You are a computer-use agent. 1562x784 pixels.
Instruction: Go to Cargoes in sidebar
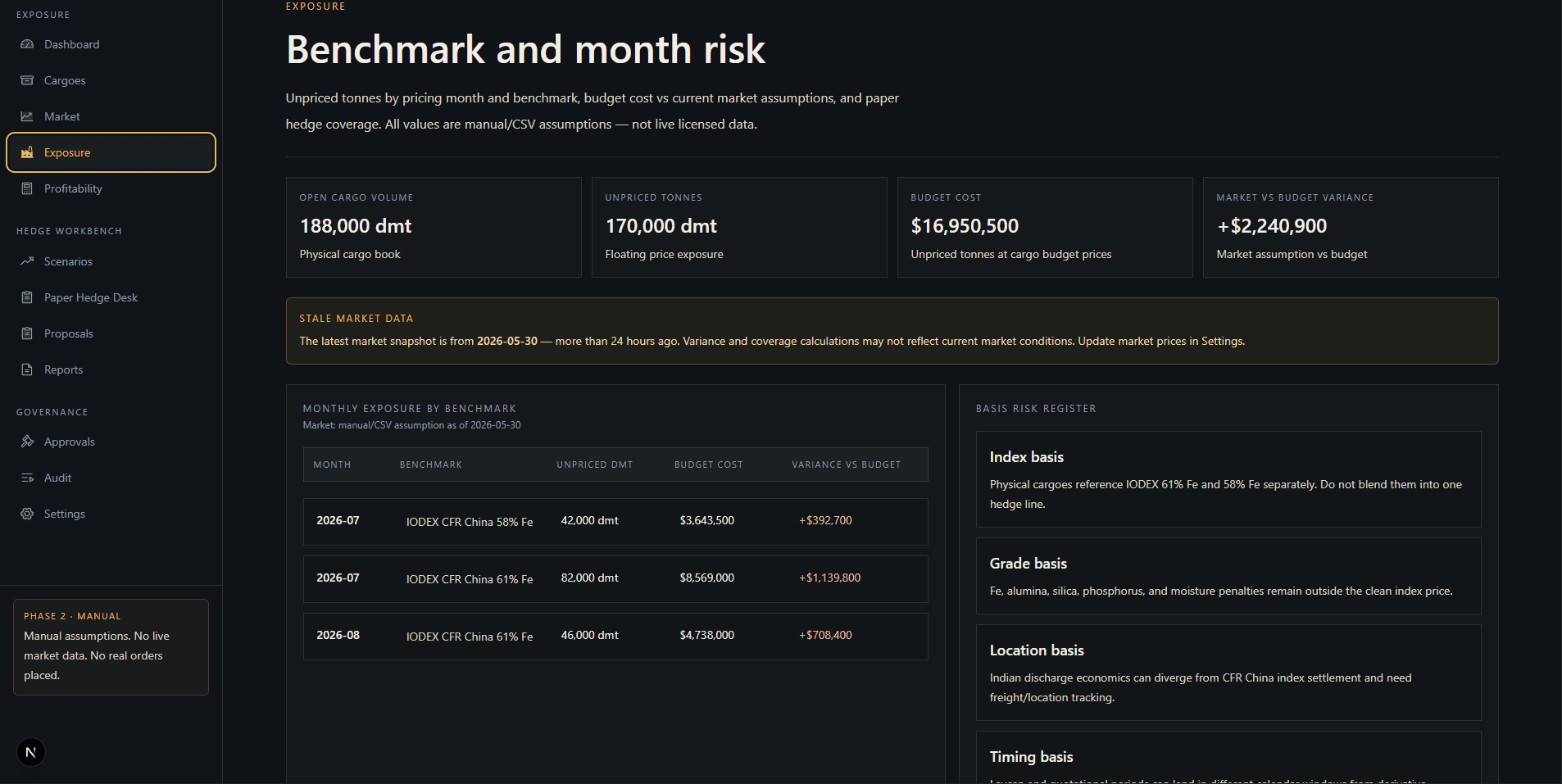[x=111, y=80]
